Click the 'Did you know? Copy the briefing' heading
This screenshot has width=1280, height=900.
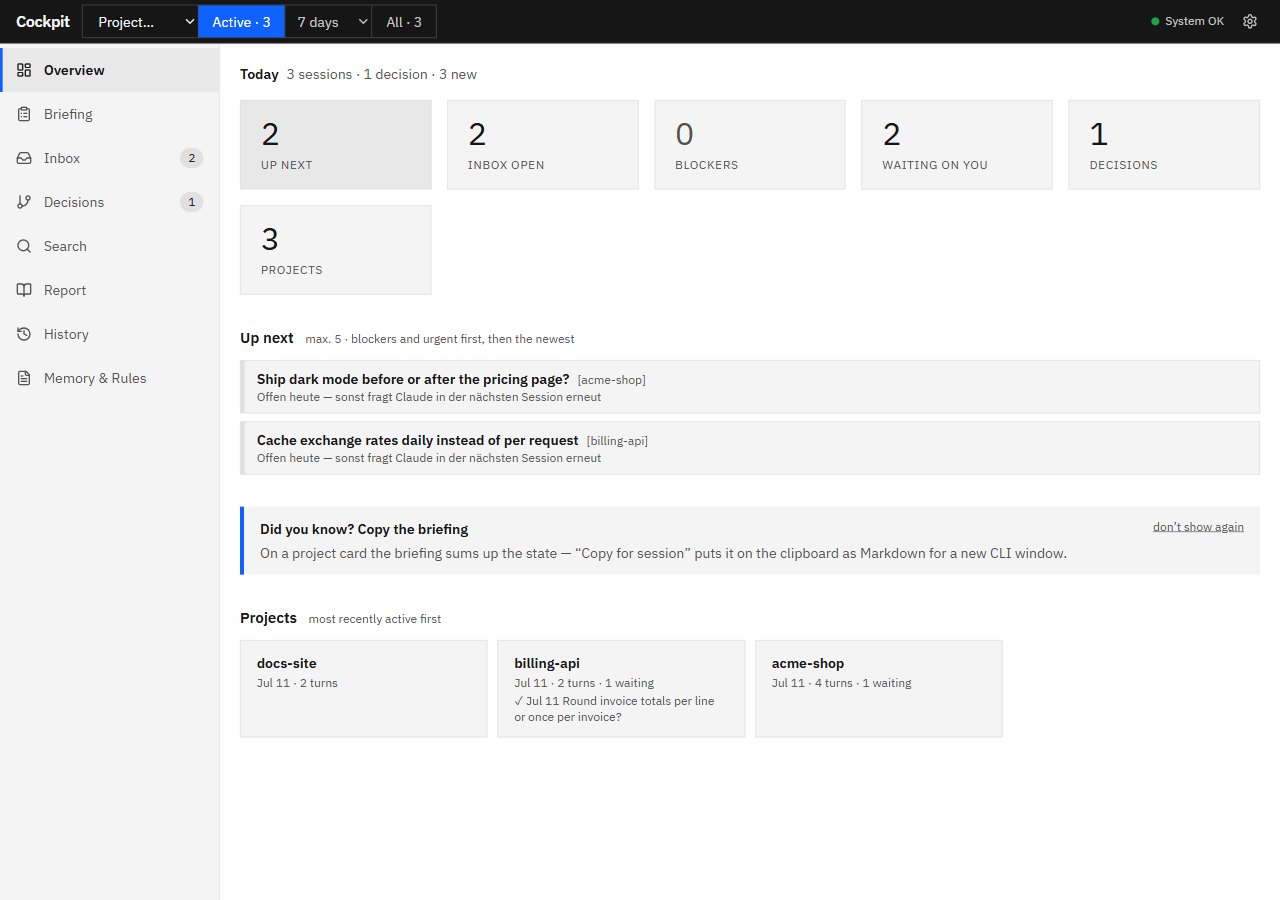pyautogui.click(x=364, y=529)
